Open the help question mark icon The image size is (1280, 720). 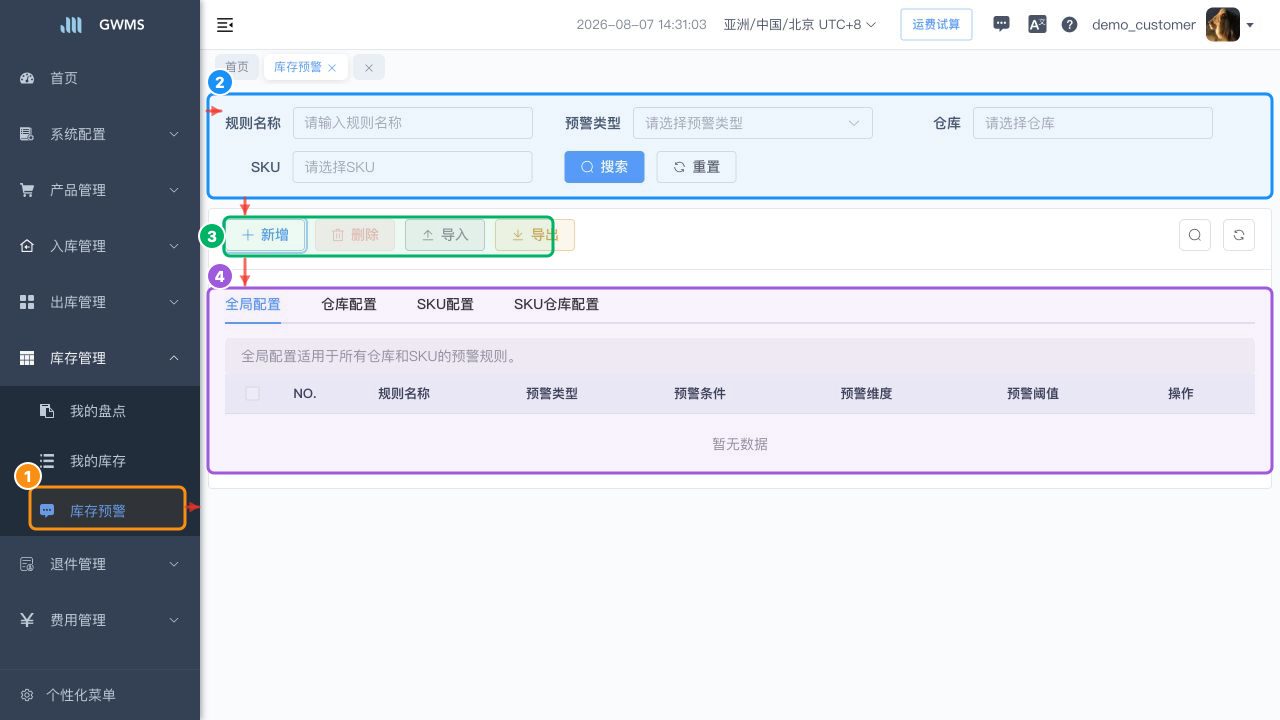pyautogui.click(x=1069, y=25)
